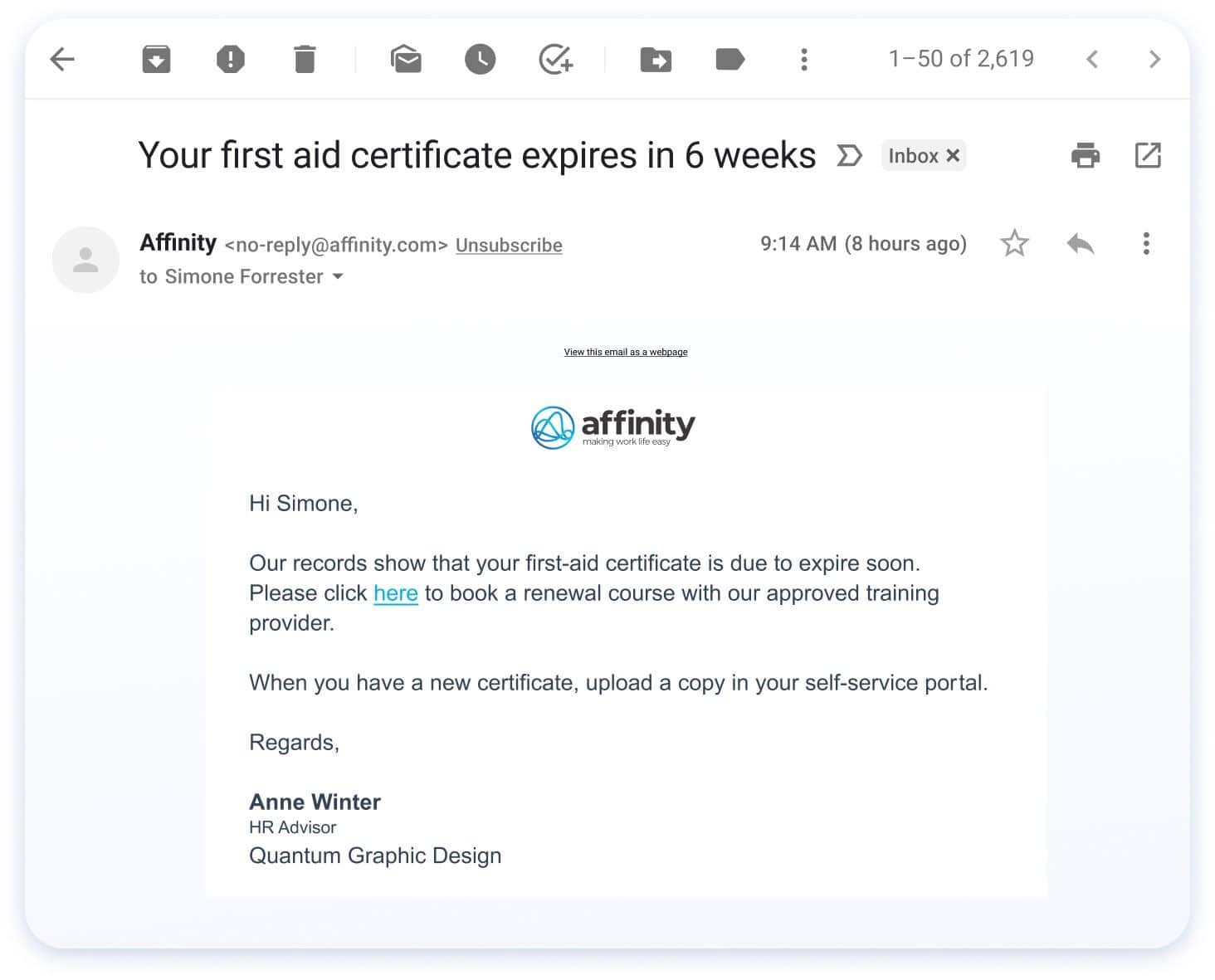1215x980 pixels.
Task: Snooze this email with the clock icon
Action: pyautogui.click(x=480, y=59)
